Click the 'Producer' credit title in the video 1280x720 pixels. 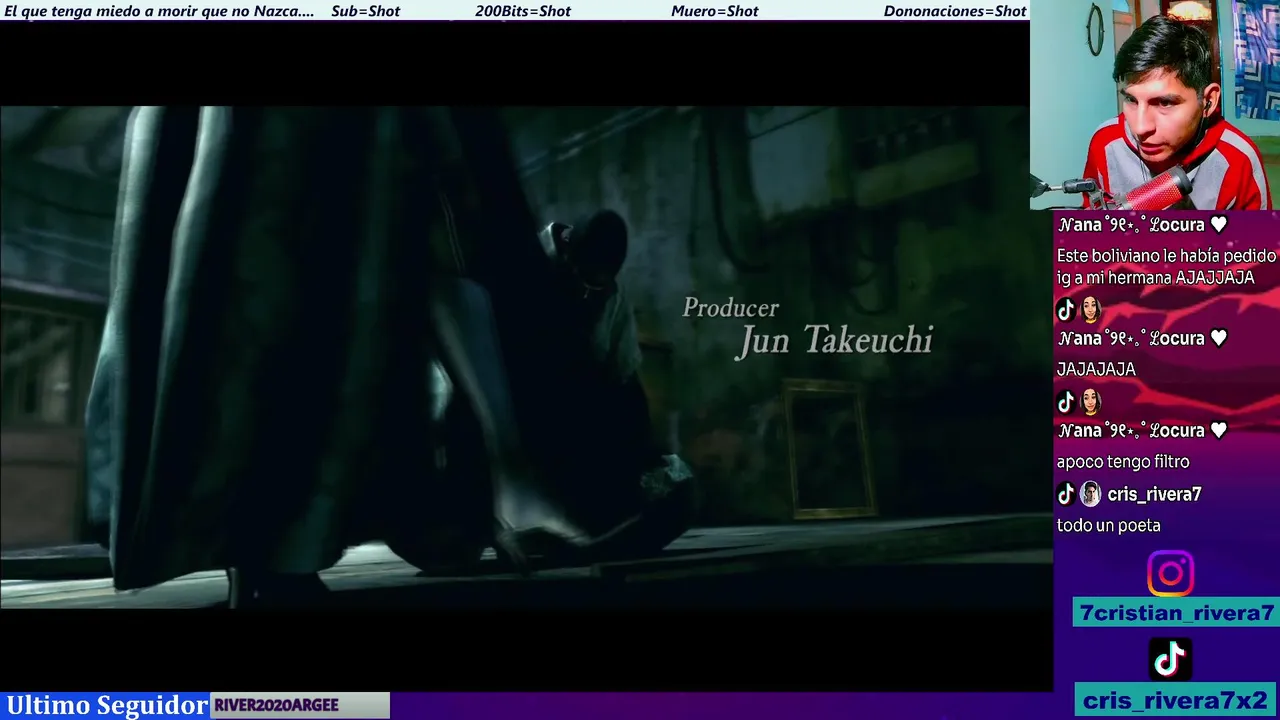click(x=730, y=308)
